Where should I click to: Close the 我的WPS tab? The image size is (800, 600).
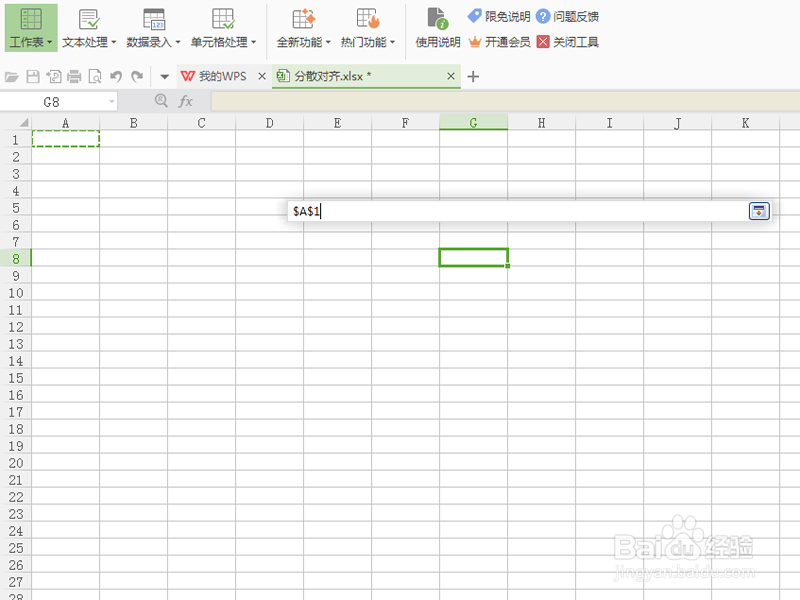click(262, 76)
